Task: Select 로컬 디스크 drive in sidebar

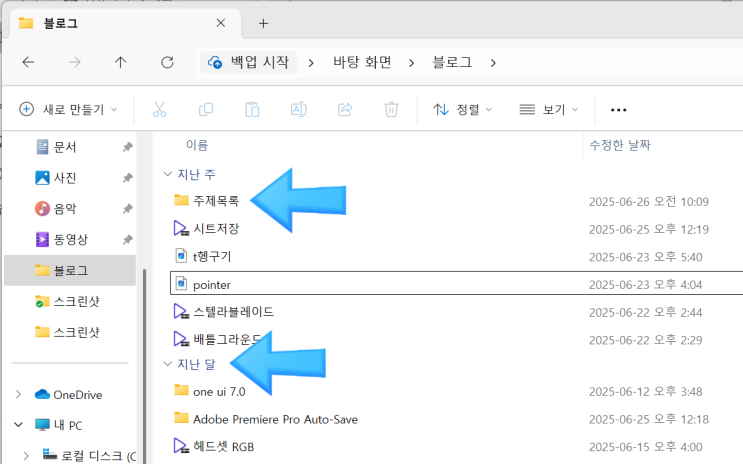Action: [89, 455]
